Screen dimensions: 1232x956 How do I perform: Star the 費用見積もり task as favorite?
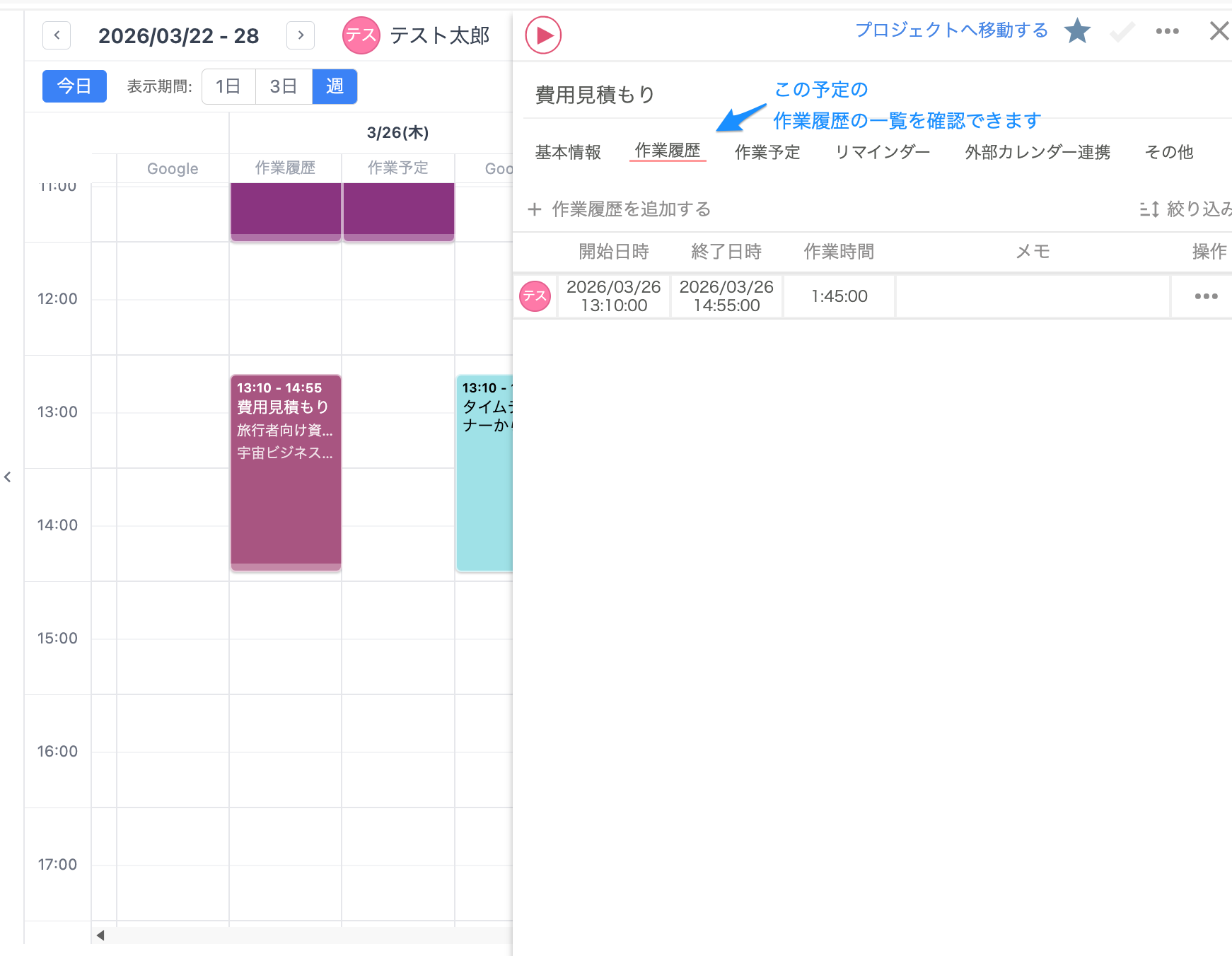[1076, 30]
